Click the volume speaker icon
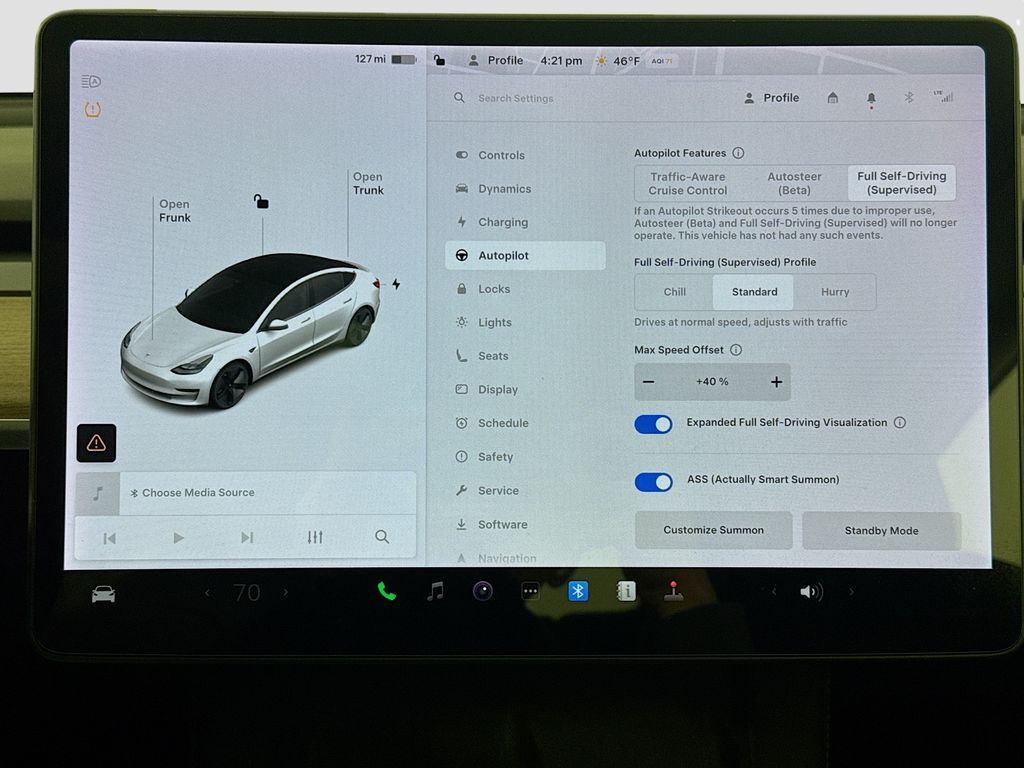The width and height of the screenshot is (1024, 768). click(x=809, y=592)
